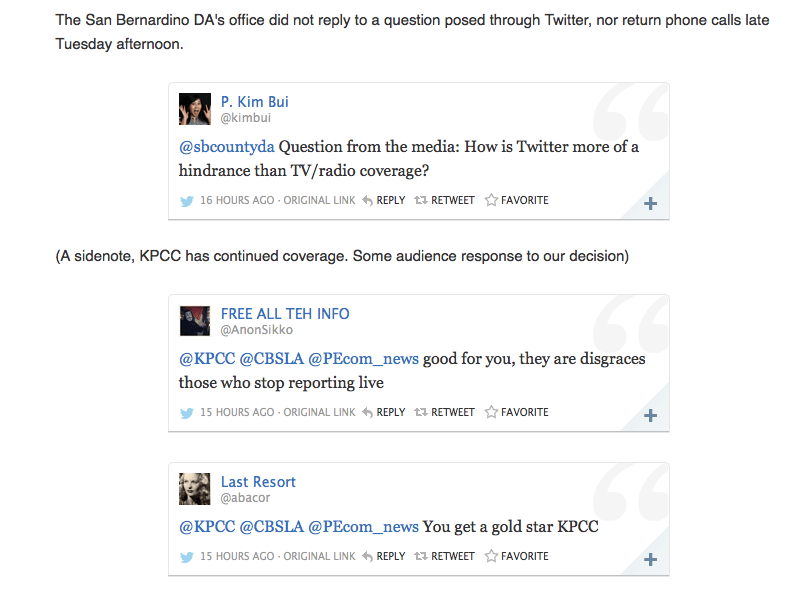
Task: Click the FREE ALL TEH INFO avatar
Action: point(195,321)
